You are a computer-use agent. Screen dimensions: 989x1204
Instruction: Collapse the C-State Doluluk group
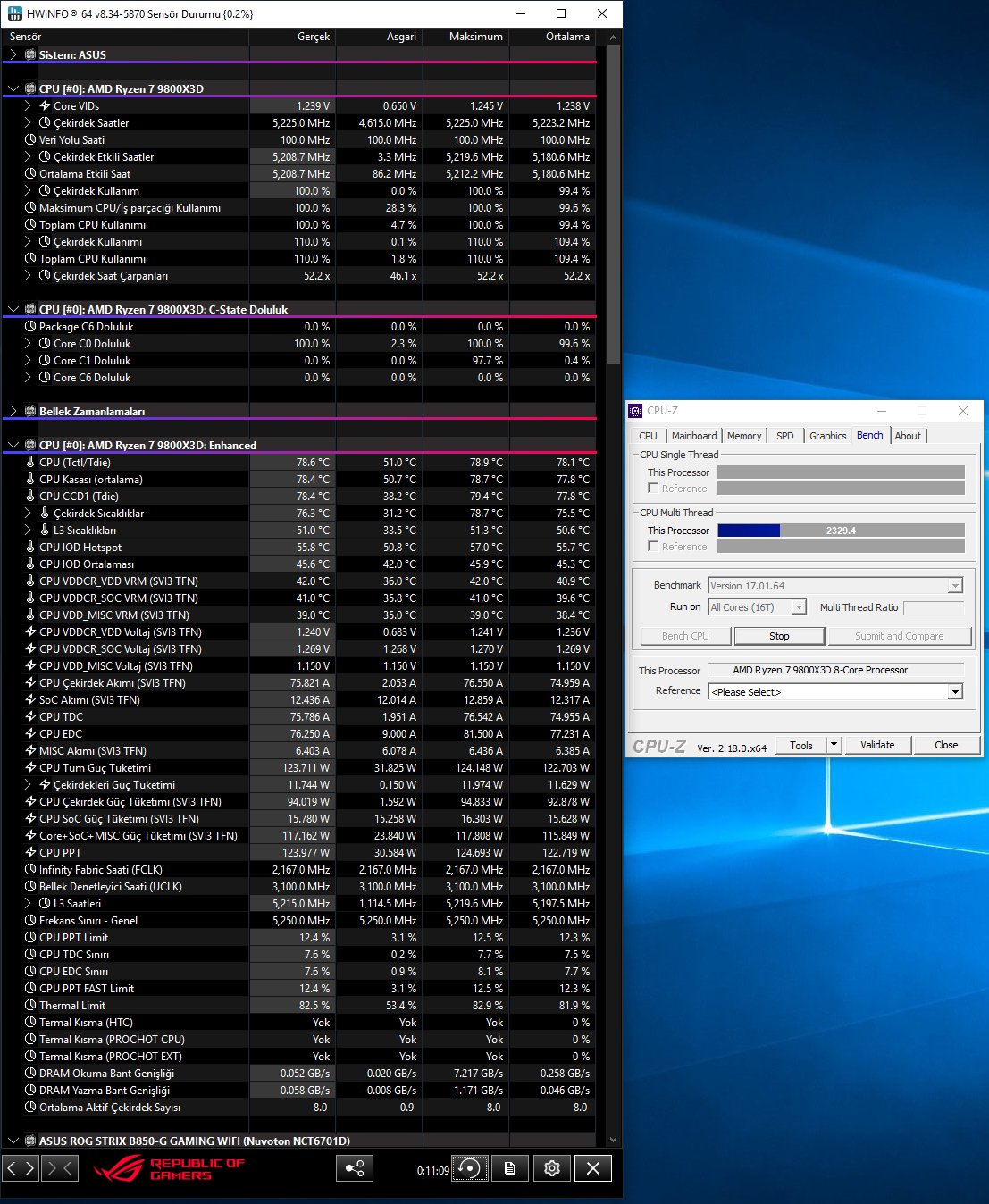[13, 309]
